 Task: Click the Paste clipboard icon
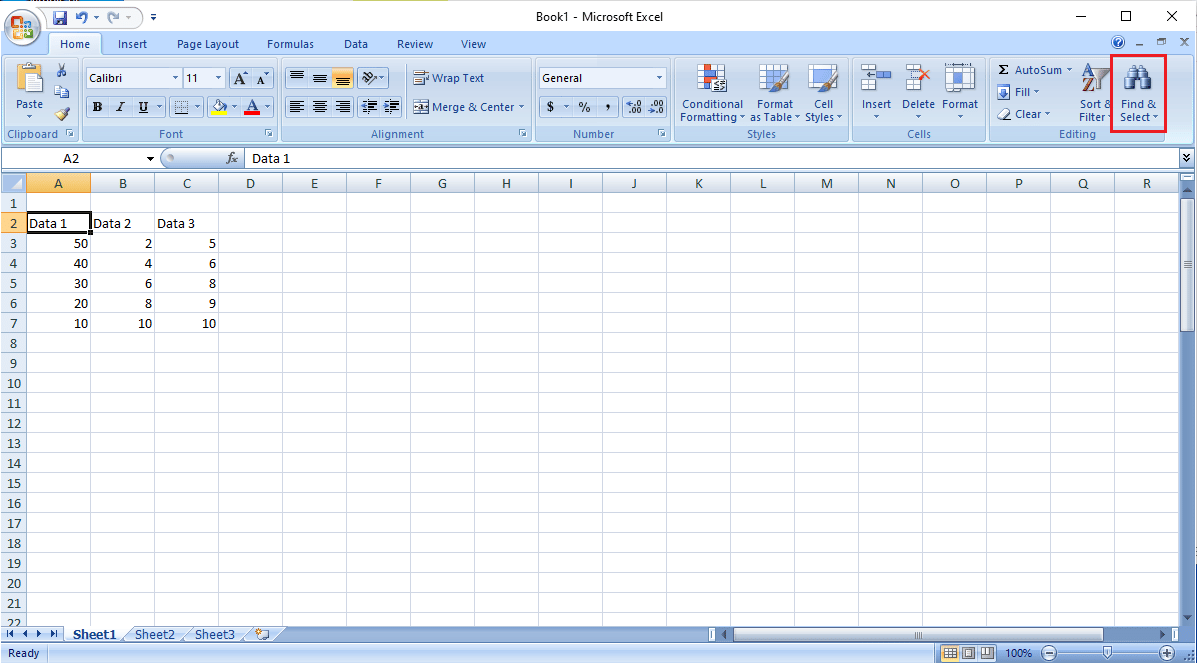click(x=30, y=79)
